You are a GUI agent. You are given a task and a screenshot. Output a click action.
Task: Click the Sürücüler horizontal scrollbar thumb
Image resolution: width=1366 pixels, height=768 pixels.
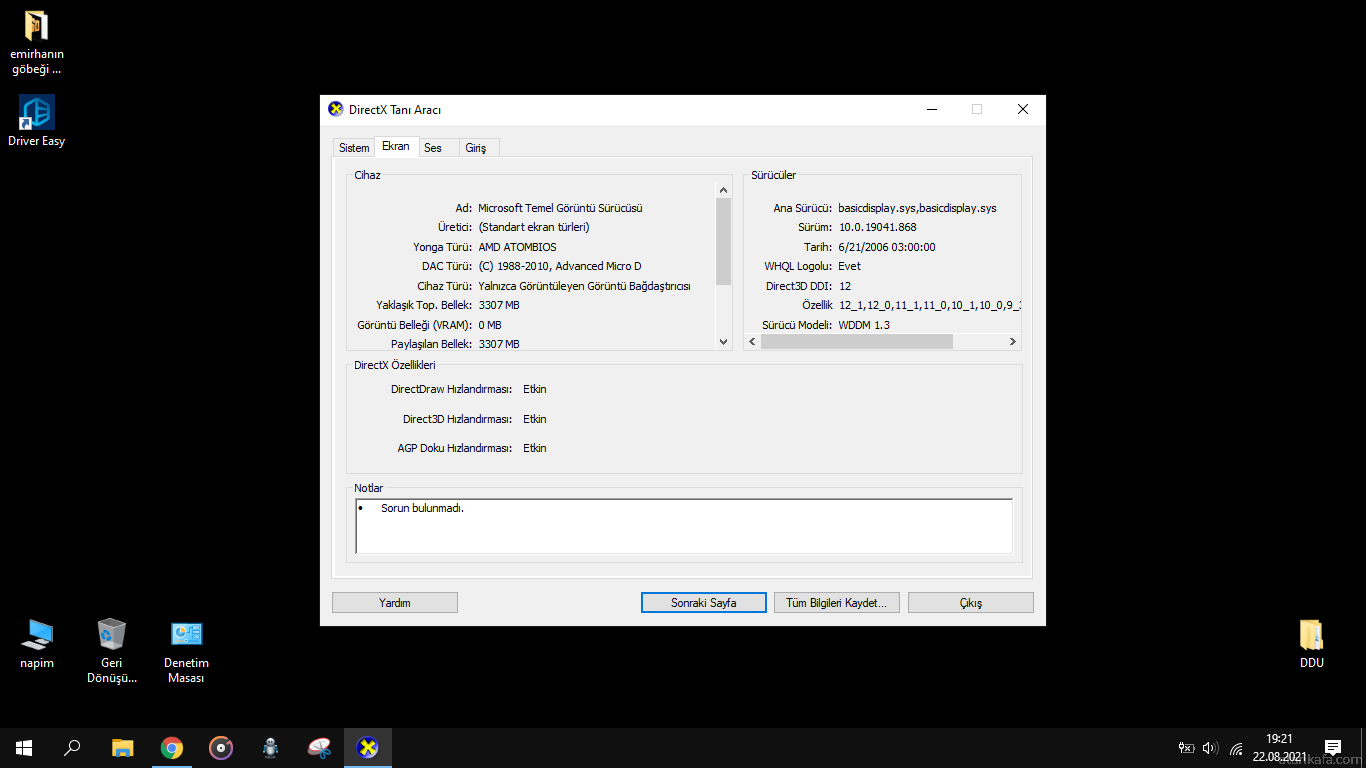point(857,341)
